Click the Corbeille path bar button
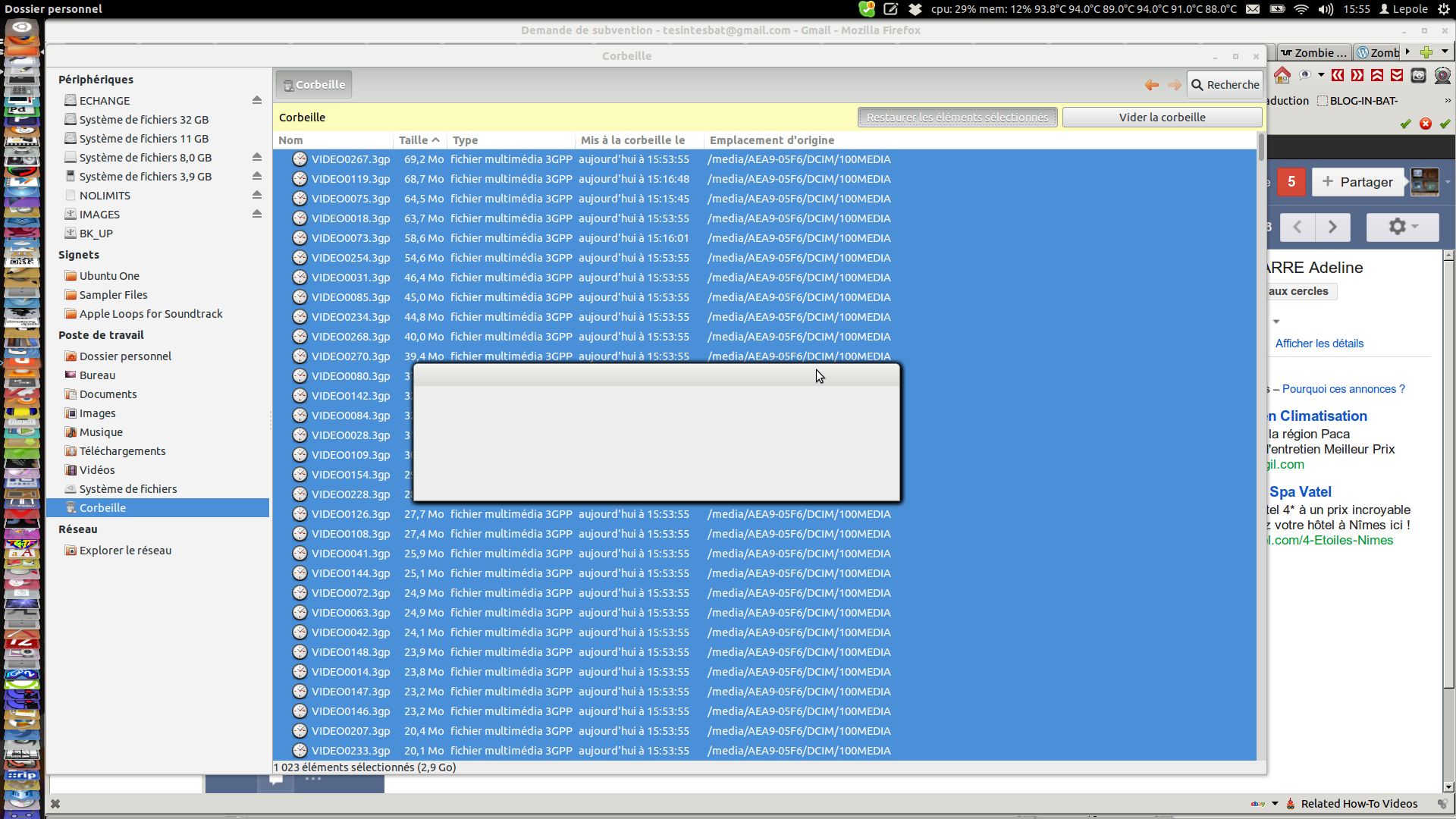This screenshot has width=1456, height=819. pyautogui.click(x=314, y=85)
